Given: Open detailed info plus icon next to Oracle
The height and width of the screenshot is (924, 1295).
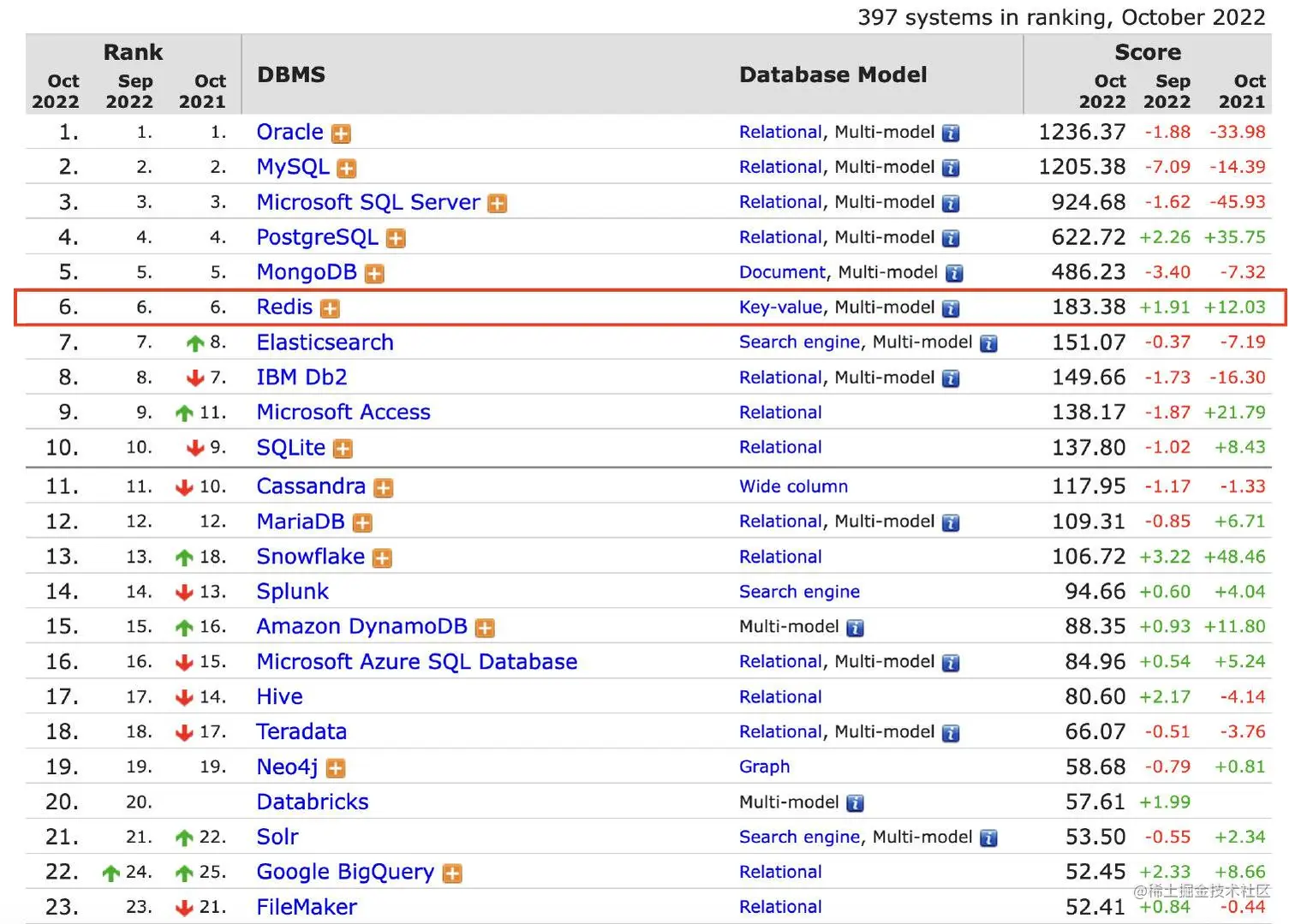Looking at the screenshot, I should 341,134.
